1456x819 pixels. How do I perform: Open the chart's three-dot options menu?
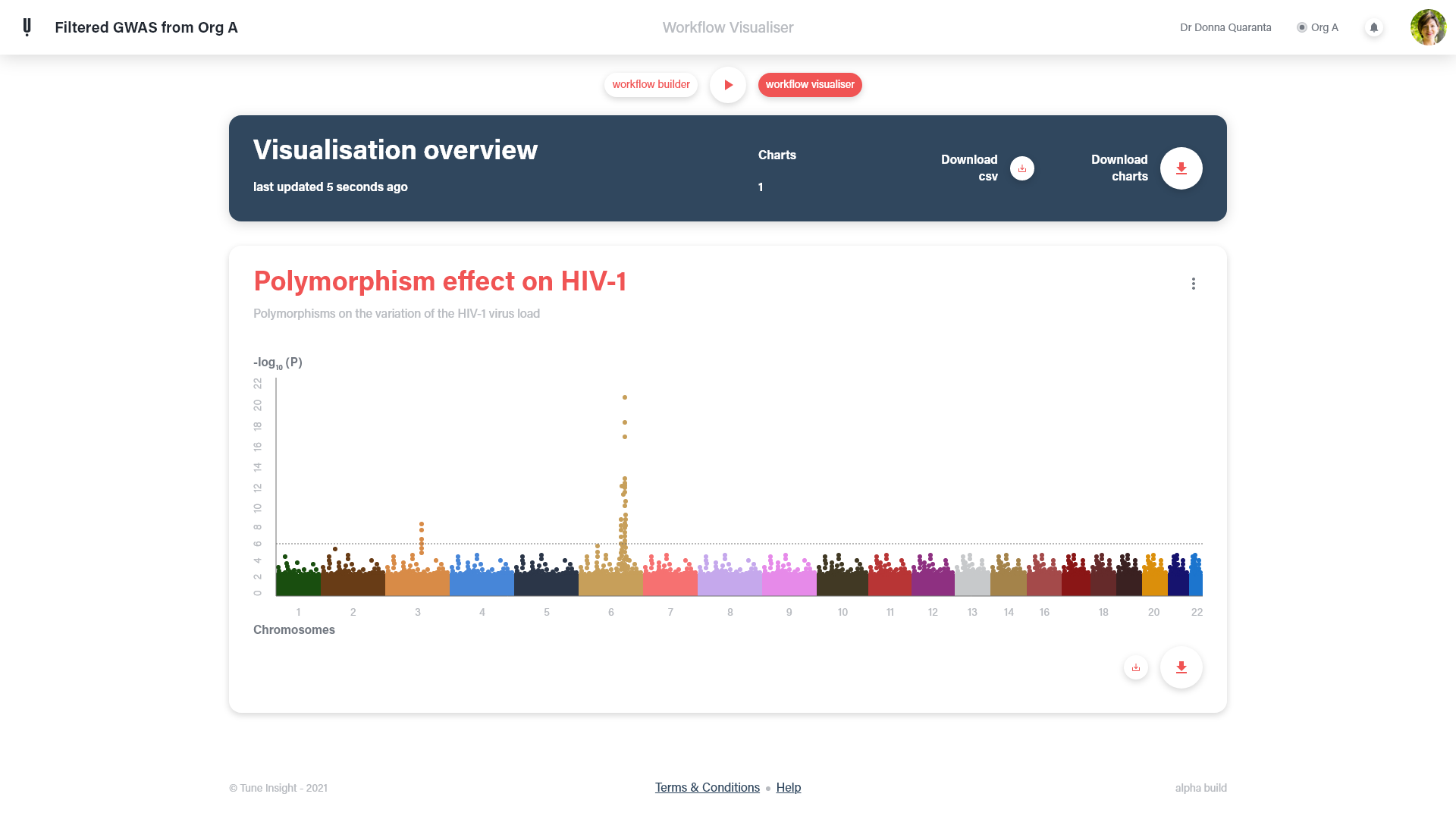(1193, 284)
